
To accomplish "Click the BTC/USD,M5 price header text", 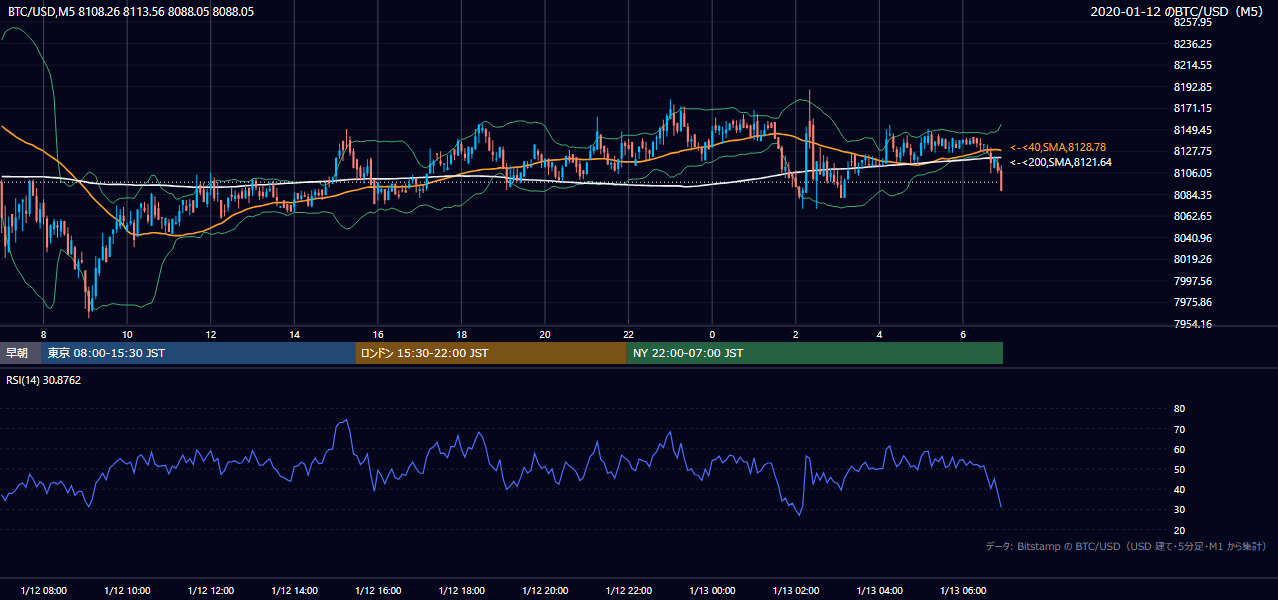I will click(131, 12).
